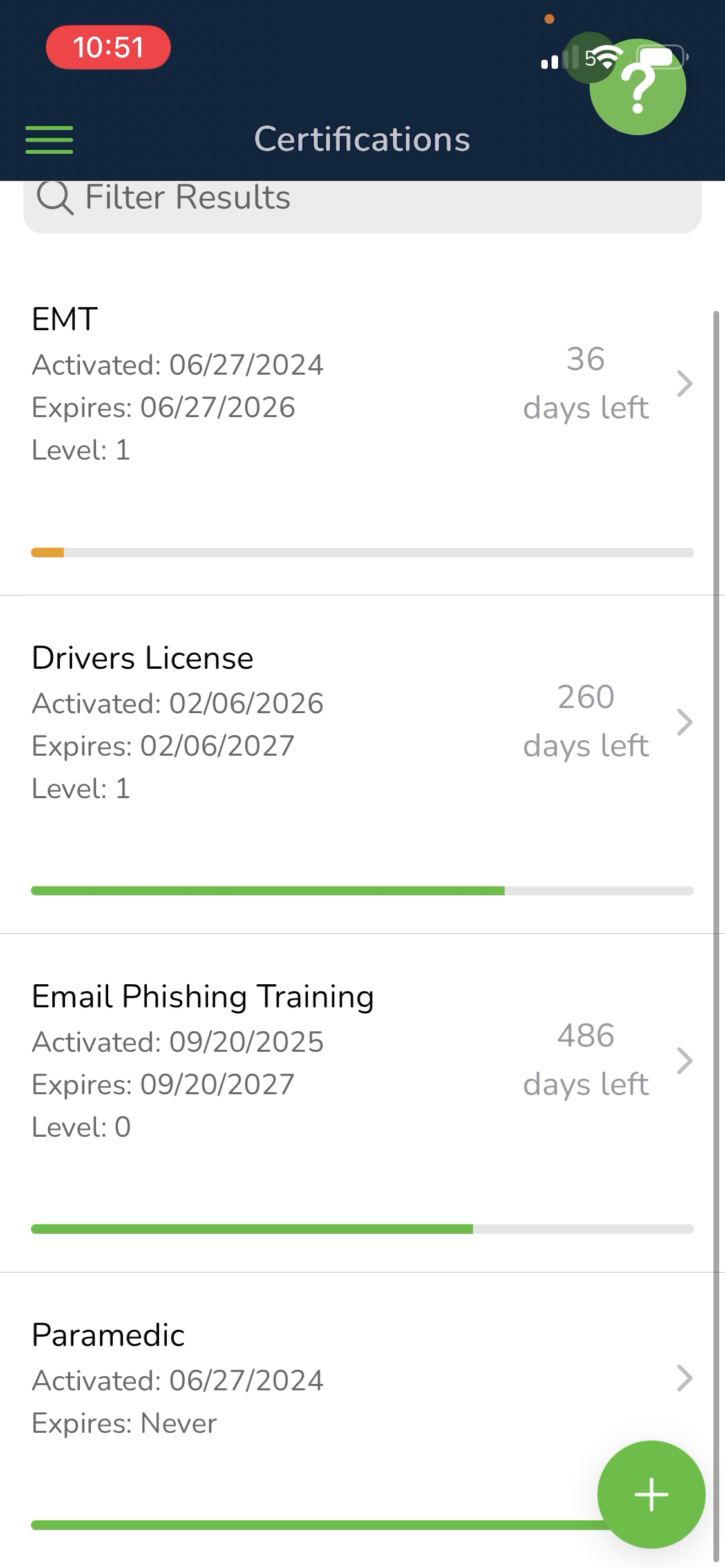Image resolution: width=725 pixels, height=1568 pixels.
Task: Tap the green question mark help button
Action: (x=637, y=88)
